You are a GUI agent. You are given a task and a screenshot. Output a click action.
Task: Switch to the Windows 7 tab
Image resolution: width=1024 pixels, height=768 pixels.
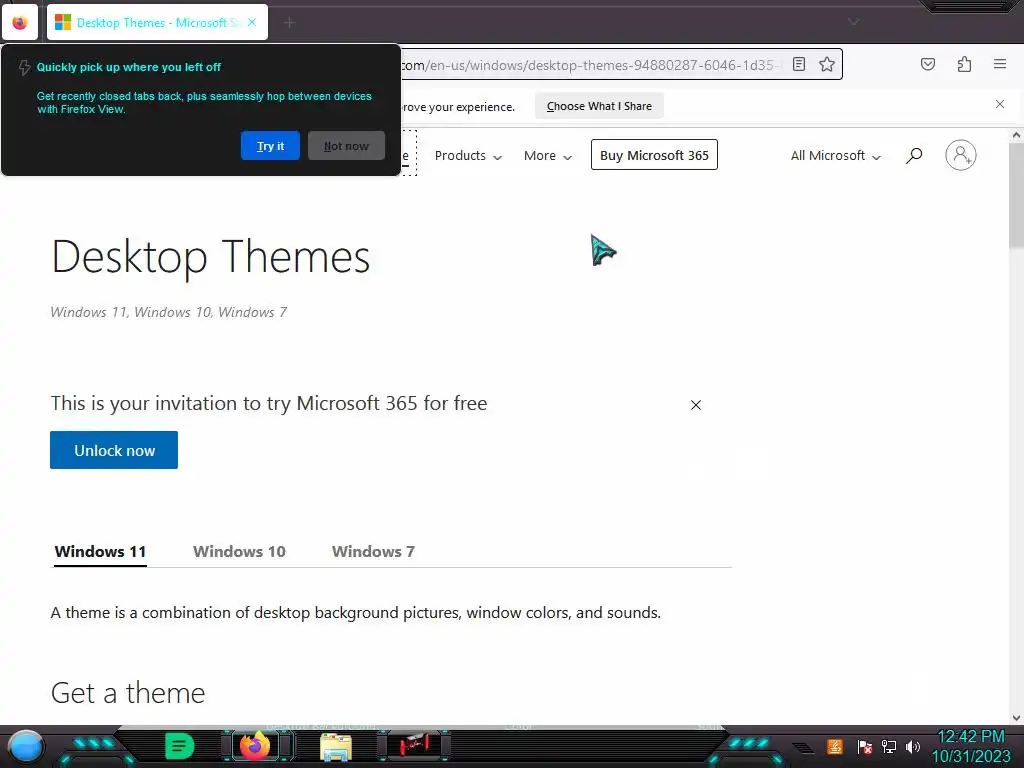point(373,551)
